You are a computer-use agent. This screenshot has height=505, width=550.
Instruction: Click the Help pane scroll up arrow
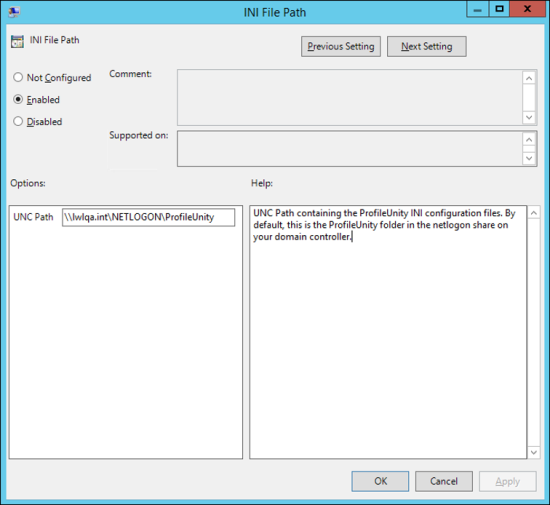(x=534, y=213)
